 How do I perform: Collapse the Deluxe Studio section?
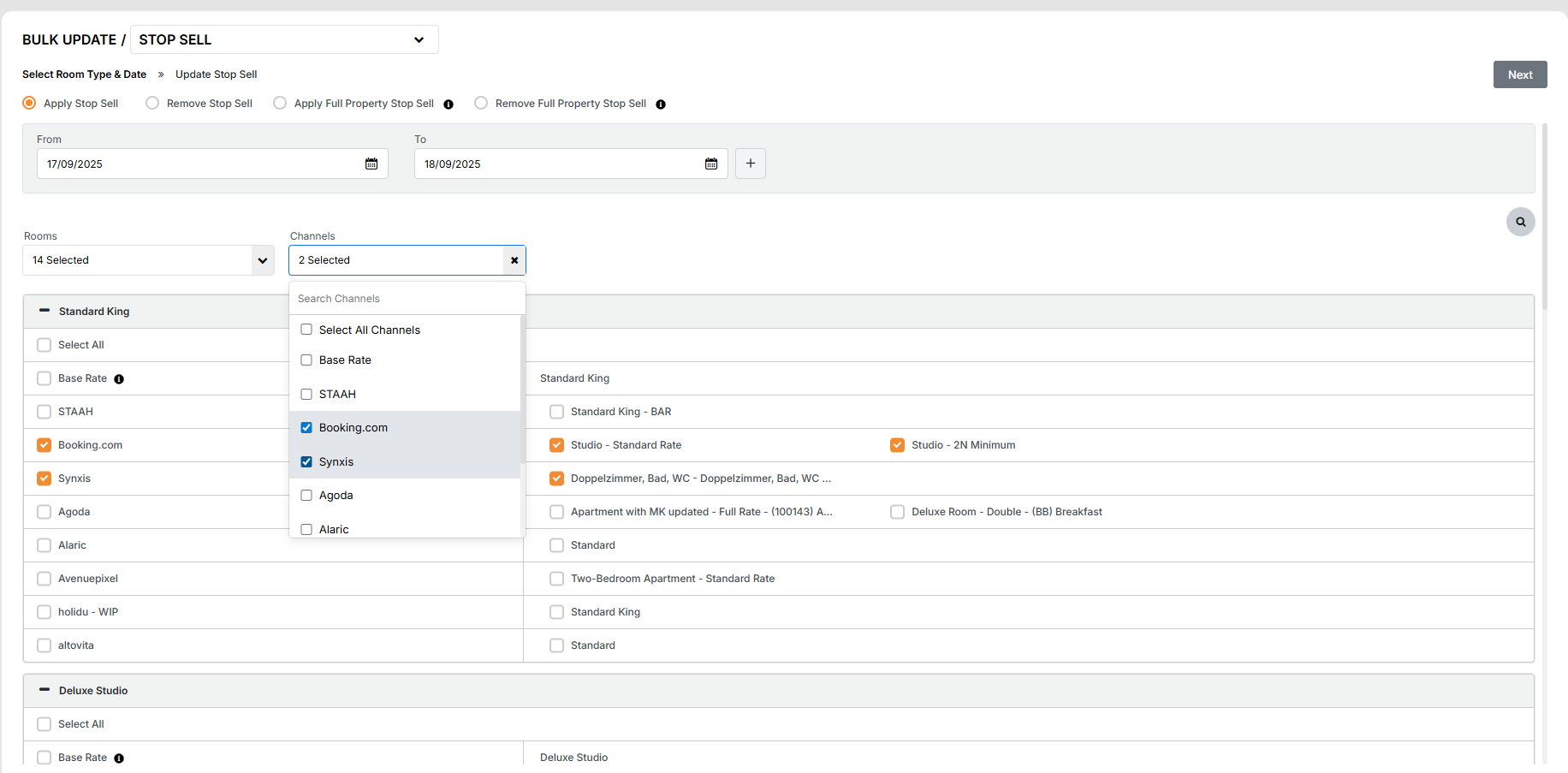click(45, 690)
